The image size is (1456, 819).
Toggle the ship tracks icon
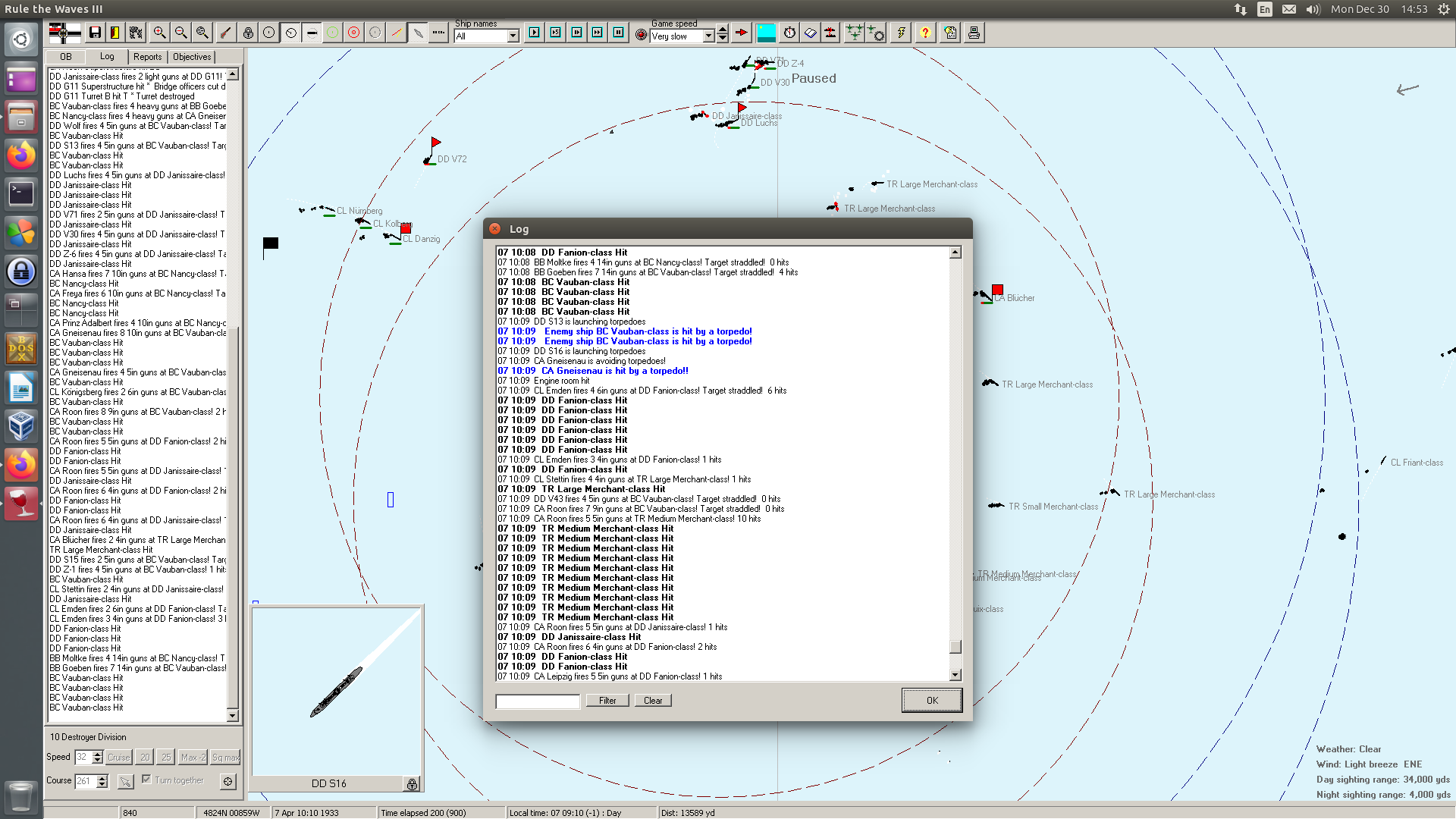tap(417, 33)
